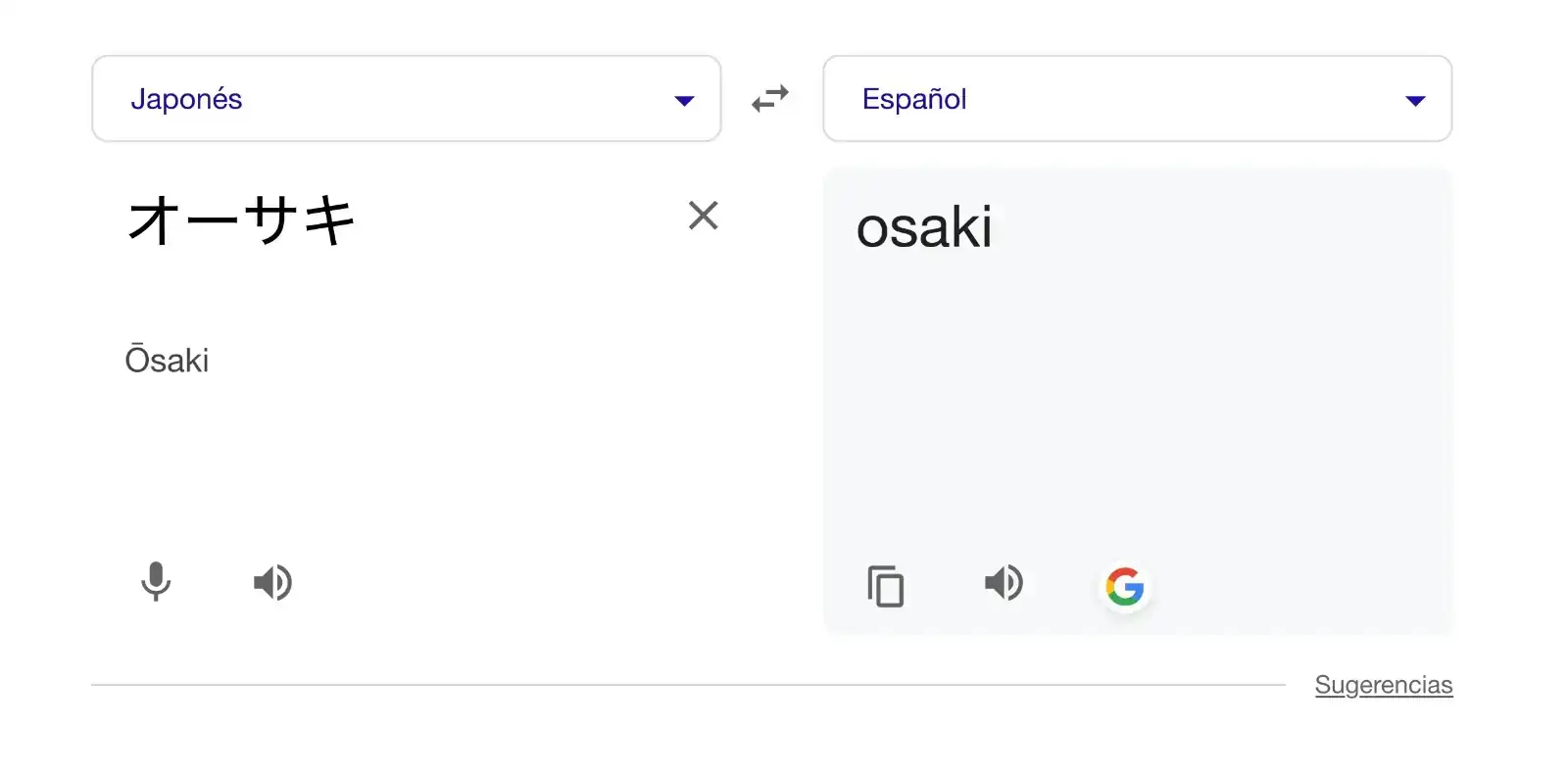
Task: Click the arrow in the Japonés selector
Action: point(684,100)
